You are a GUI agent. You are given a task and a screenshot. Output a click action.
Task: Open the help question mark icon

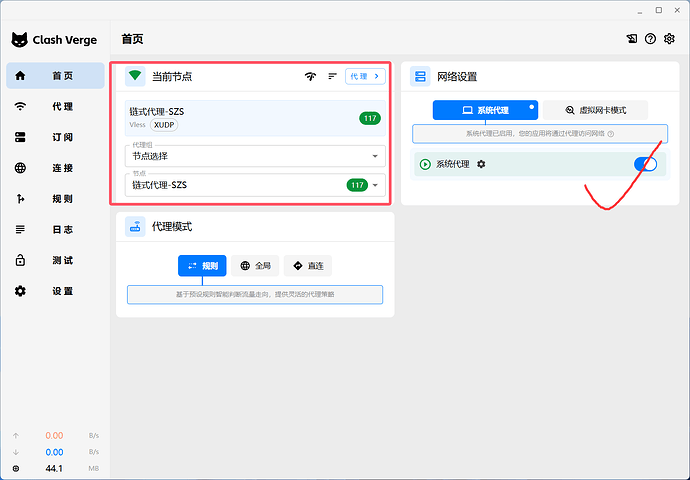(650, 39)
